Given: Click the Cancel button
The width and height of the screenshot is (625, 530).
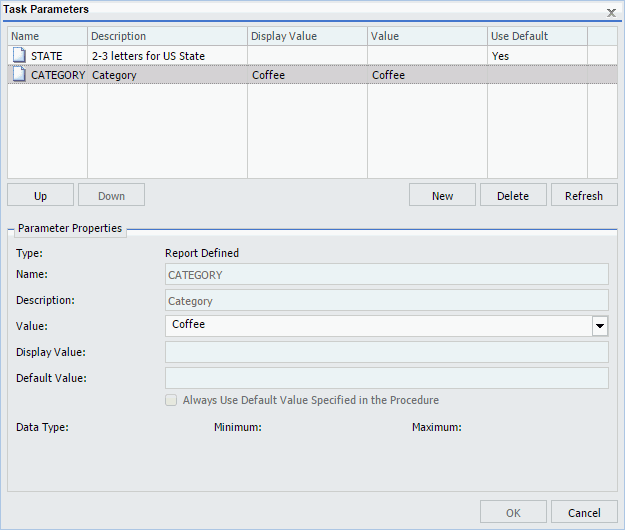Looking at the screenshot, I should (584, 512).
